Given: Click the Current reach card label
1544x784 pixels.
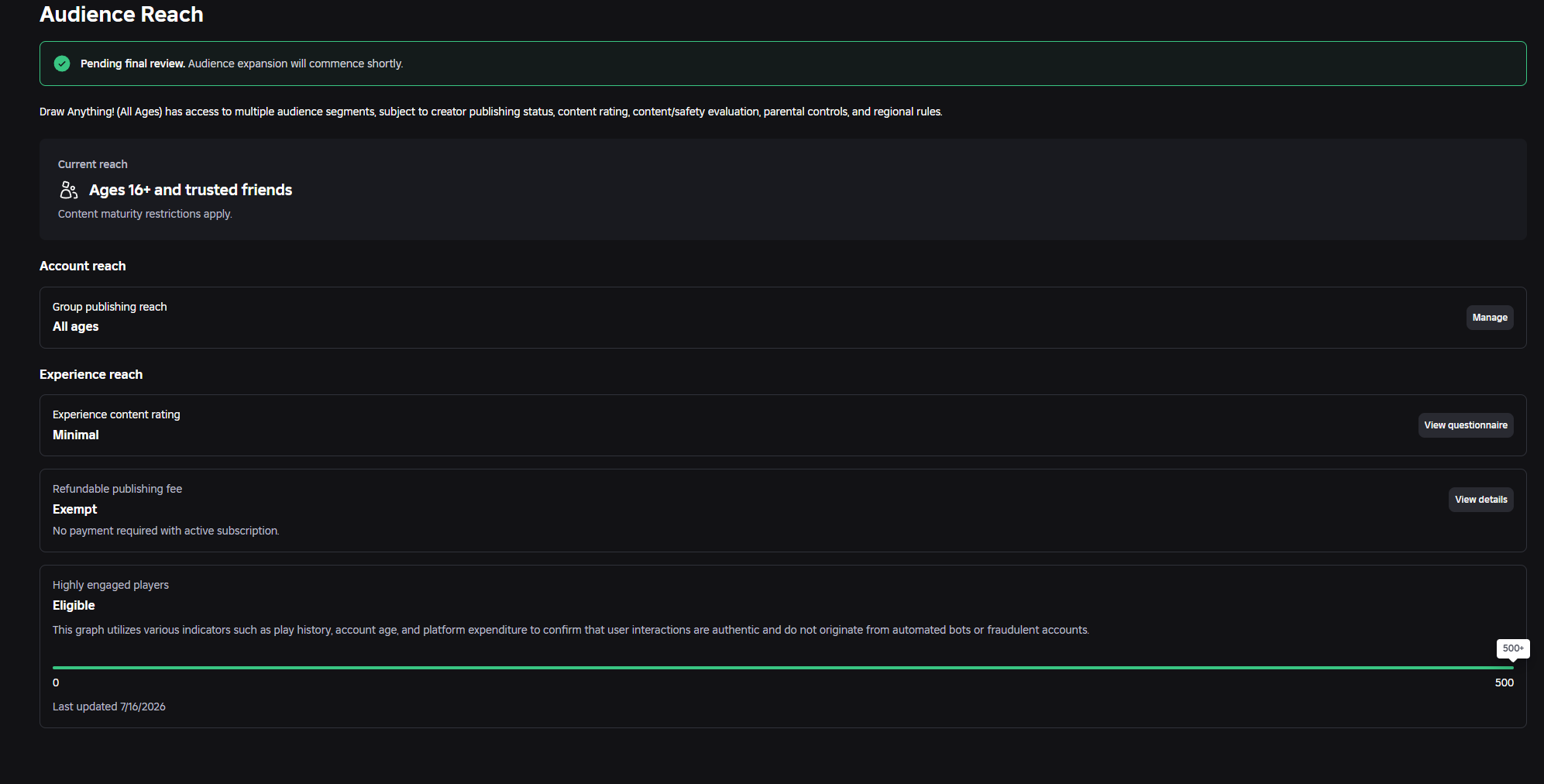Looking at the screenshot, I should (93, 164).
